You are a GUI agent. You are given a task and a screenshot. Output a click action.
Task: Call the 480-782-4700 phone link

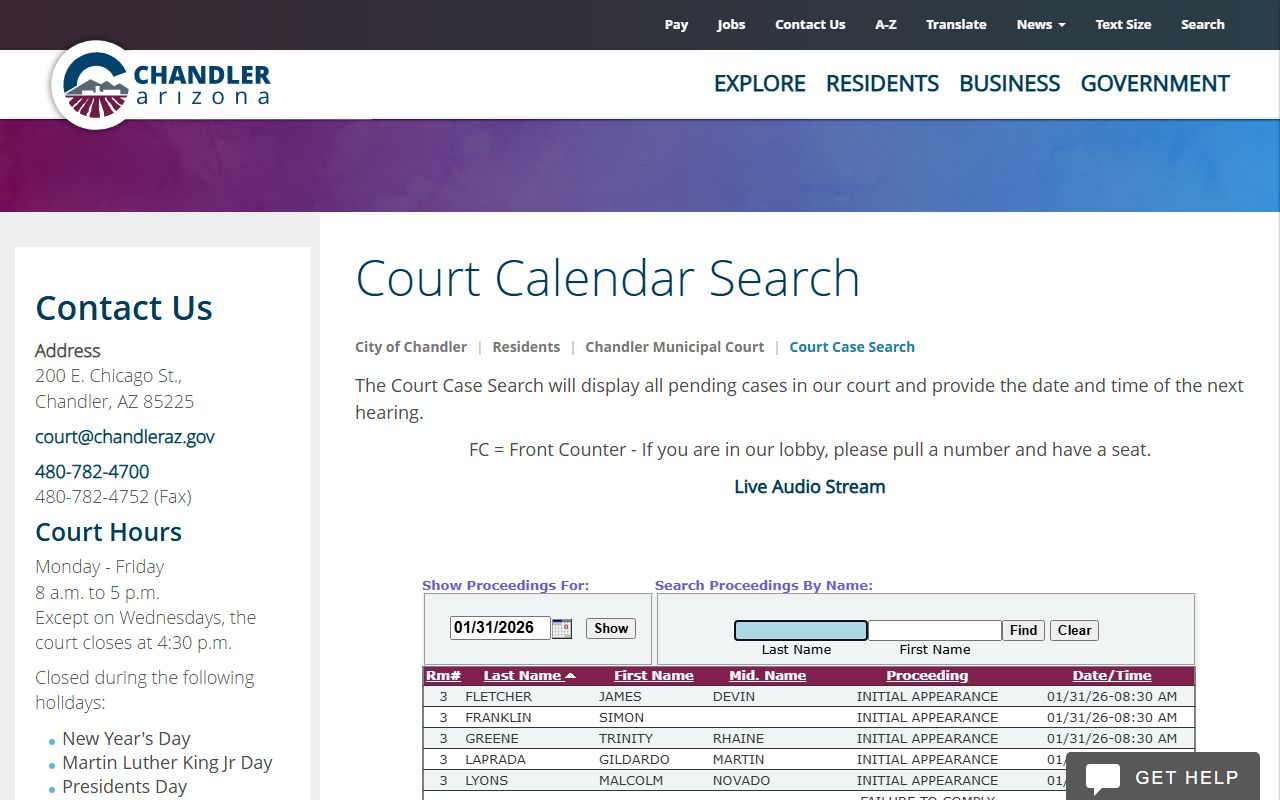point(92,472)
